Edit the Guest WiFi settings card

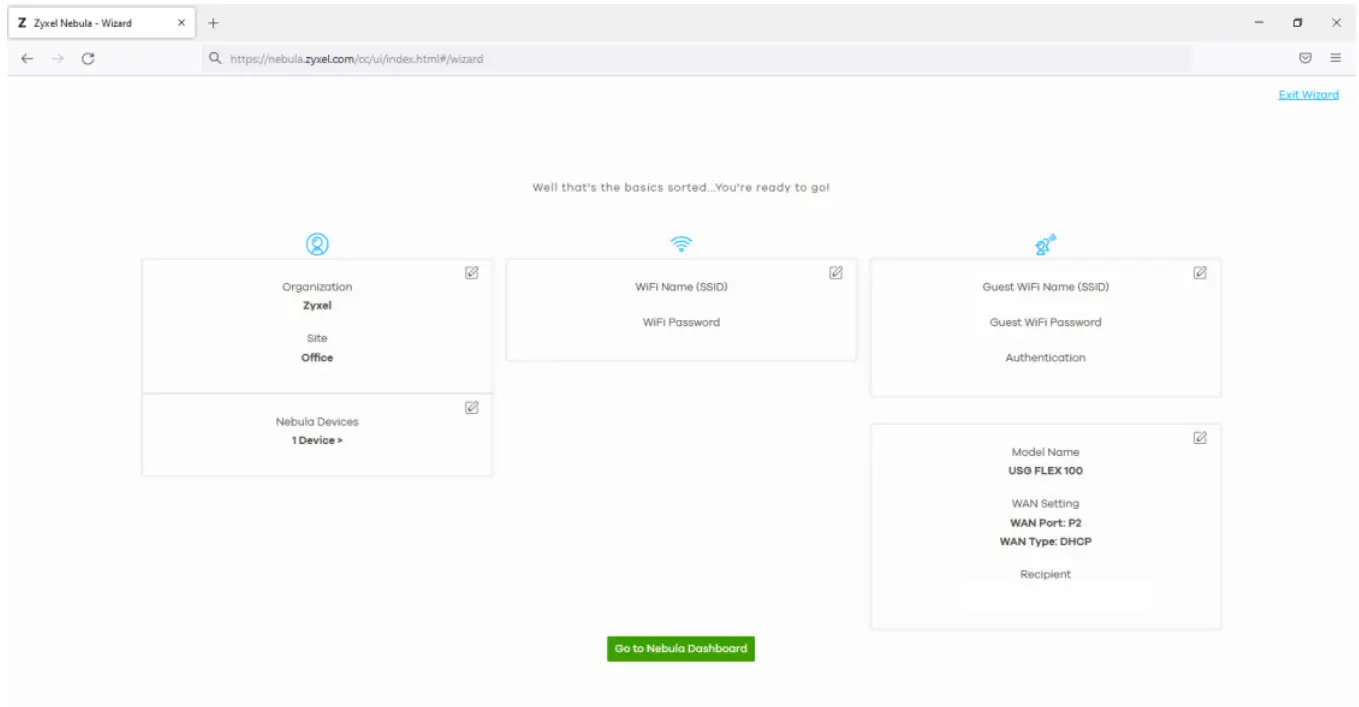[1201, 273]
